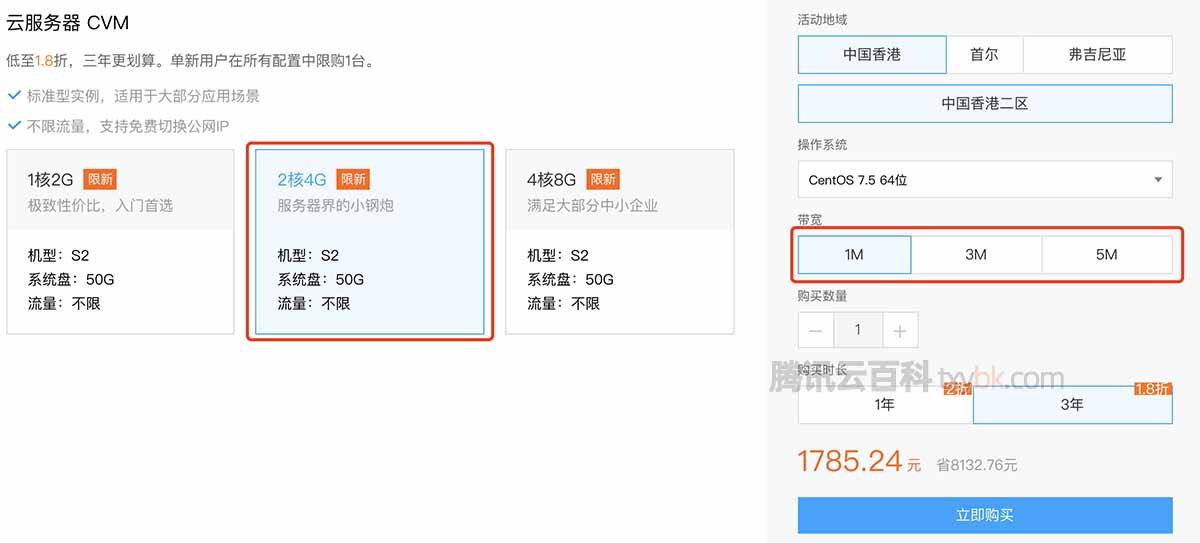Choose the 首尔 region

[984, 55]
